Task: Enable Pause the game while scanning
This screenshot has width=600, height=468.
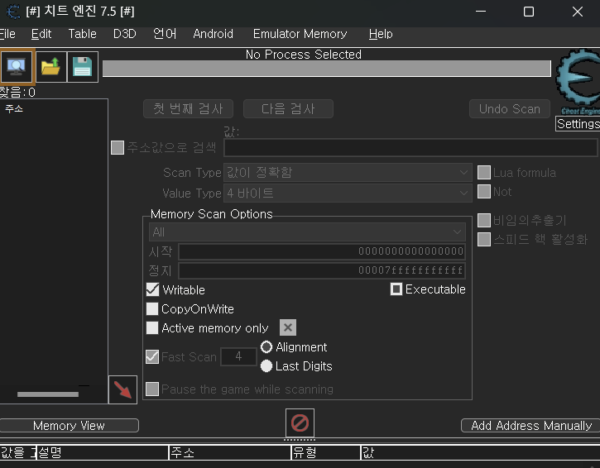Action: [152, 389]
